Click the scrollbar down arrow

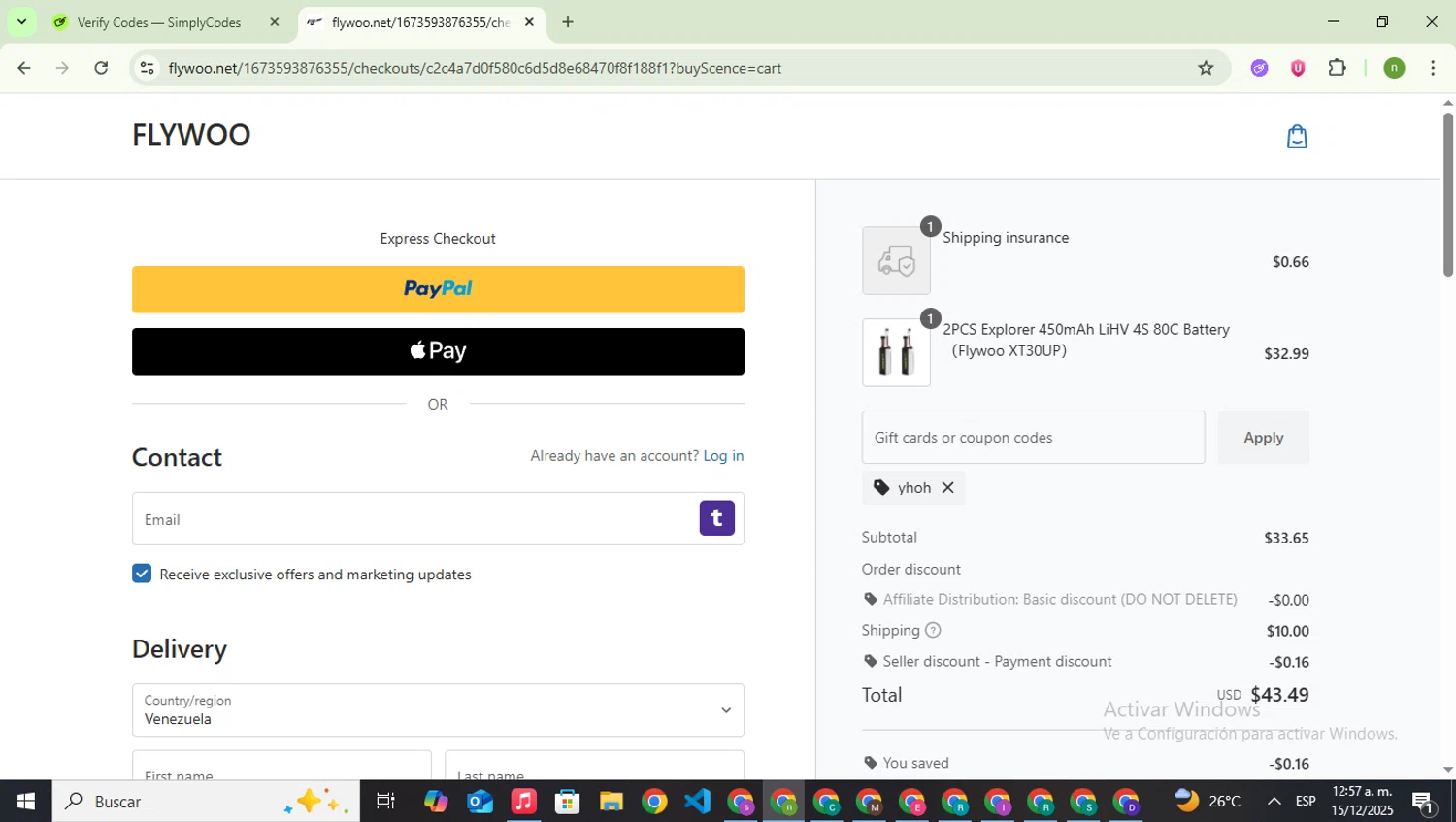1447,770
